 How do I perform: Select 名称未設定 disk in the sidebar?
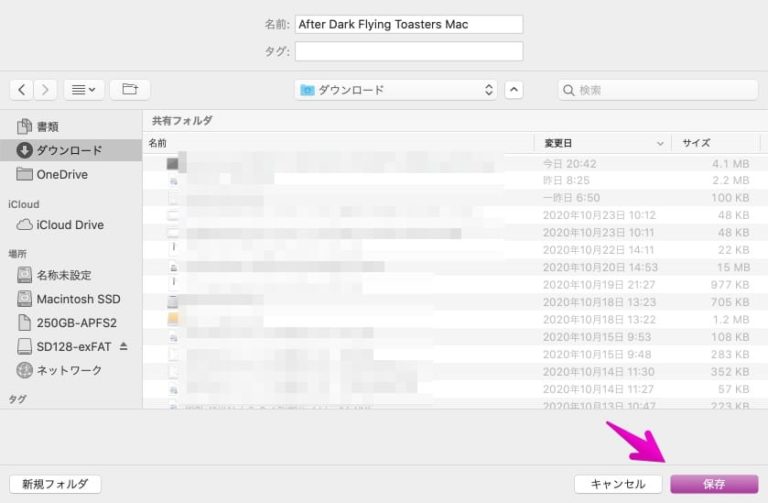click(x=71, y=275)
